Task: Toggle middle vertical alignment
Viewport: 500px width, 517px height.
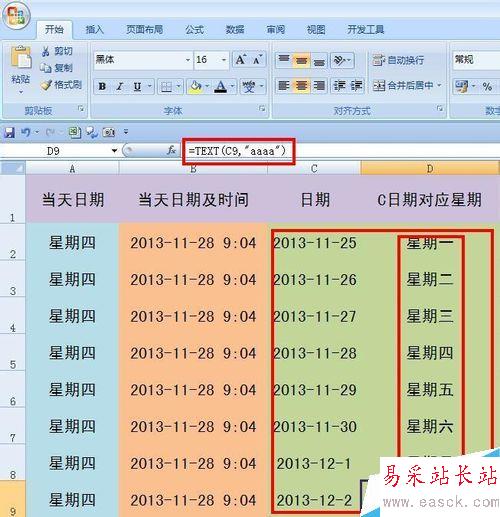Action: click(301, 60)
